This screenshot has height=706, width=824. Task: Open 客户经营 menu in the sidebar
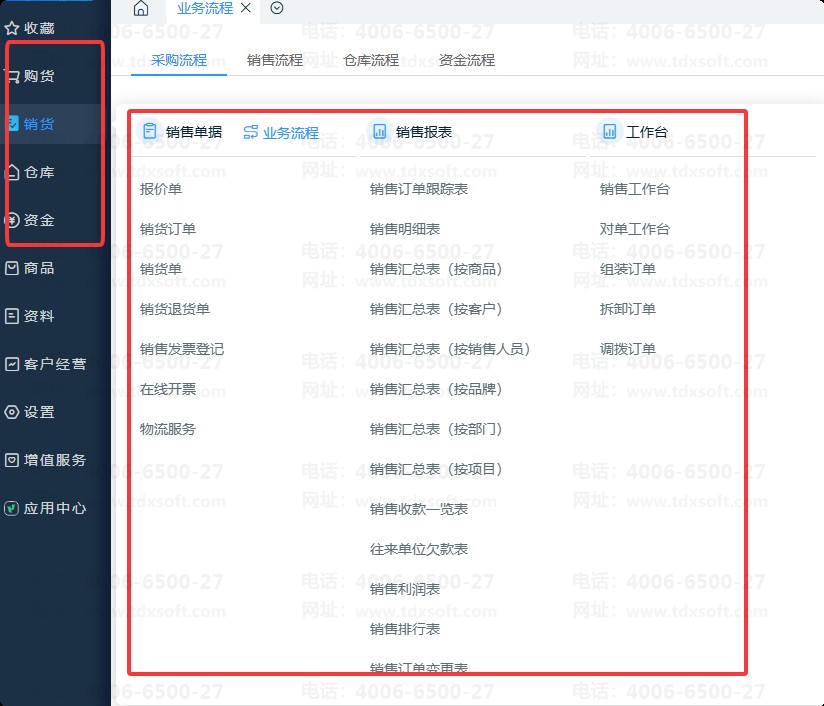click(x=55, y=364)
